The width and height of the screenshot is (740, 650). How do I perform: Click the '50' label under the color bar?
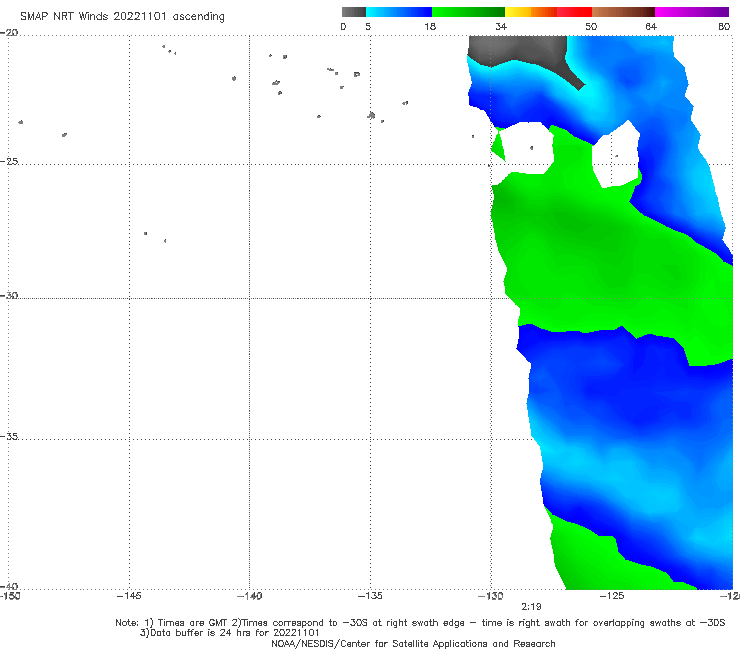pyautogui.click(x=591, y=26)
